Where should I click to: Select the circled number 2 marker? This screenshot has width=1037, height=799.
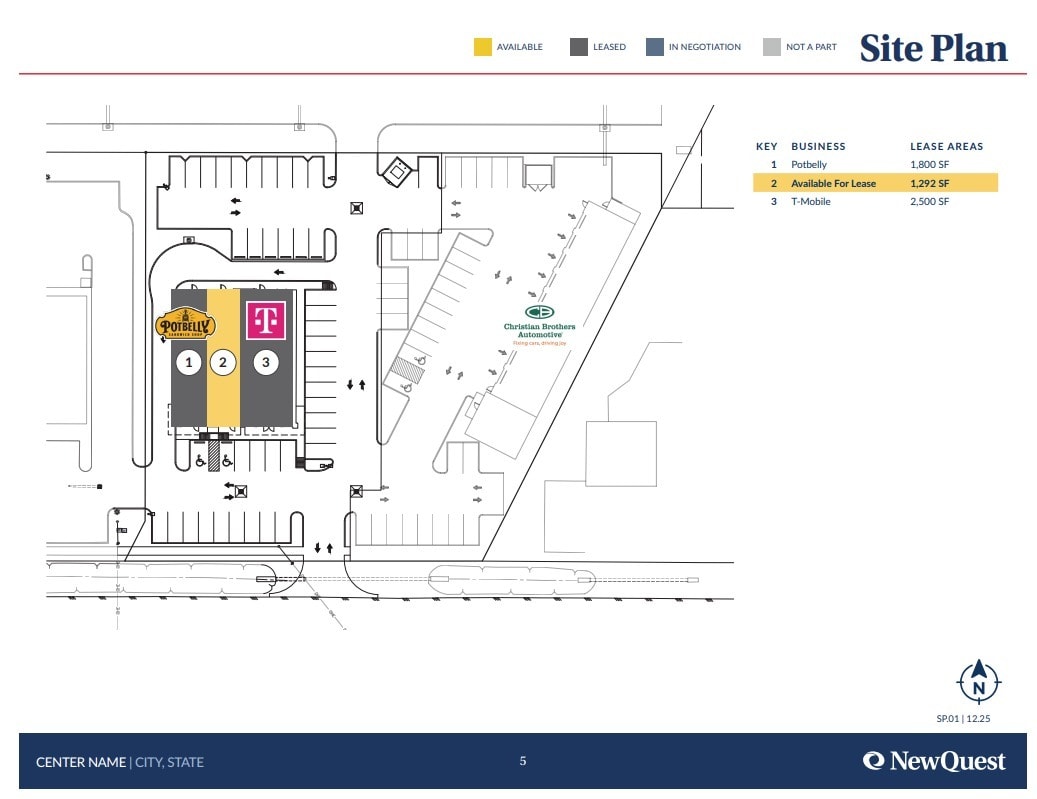coord(223,362)
